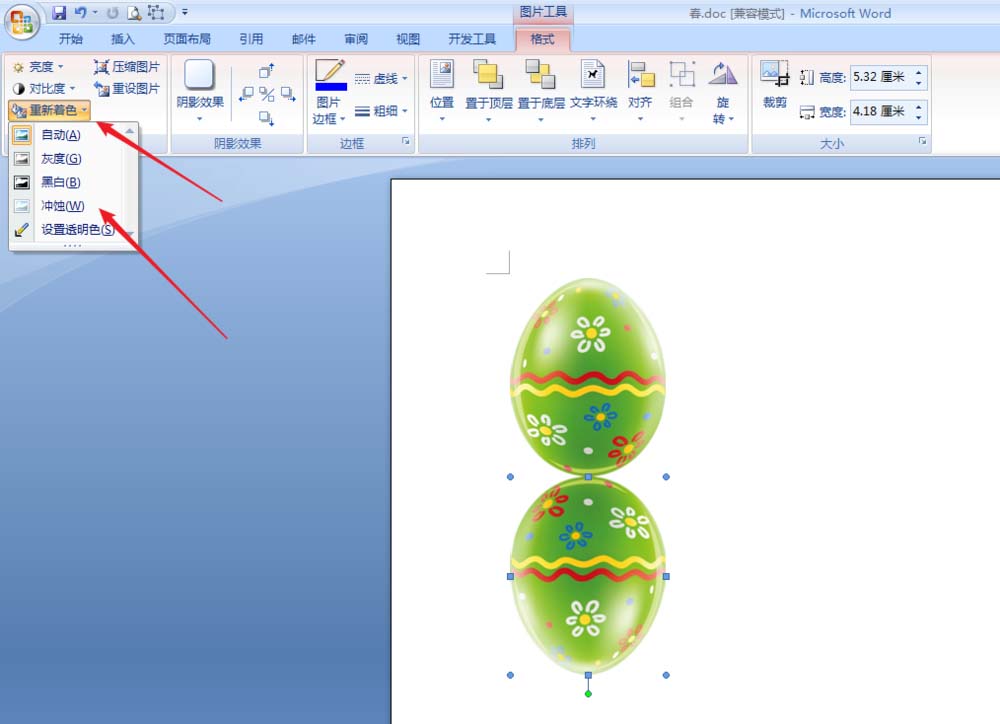Decrease picture height with down spinner
This screenshot has height=724, width=1000.
pos(918,83)
